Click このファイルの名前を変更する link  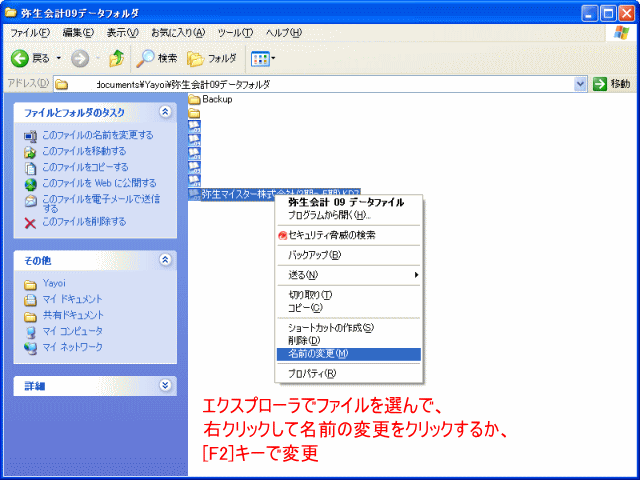coord(98,135)
